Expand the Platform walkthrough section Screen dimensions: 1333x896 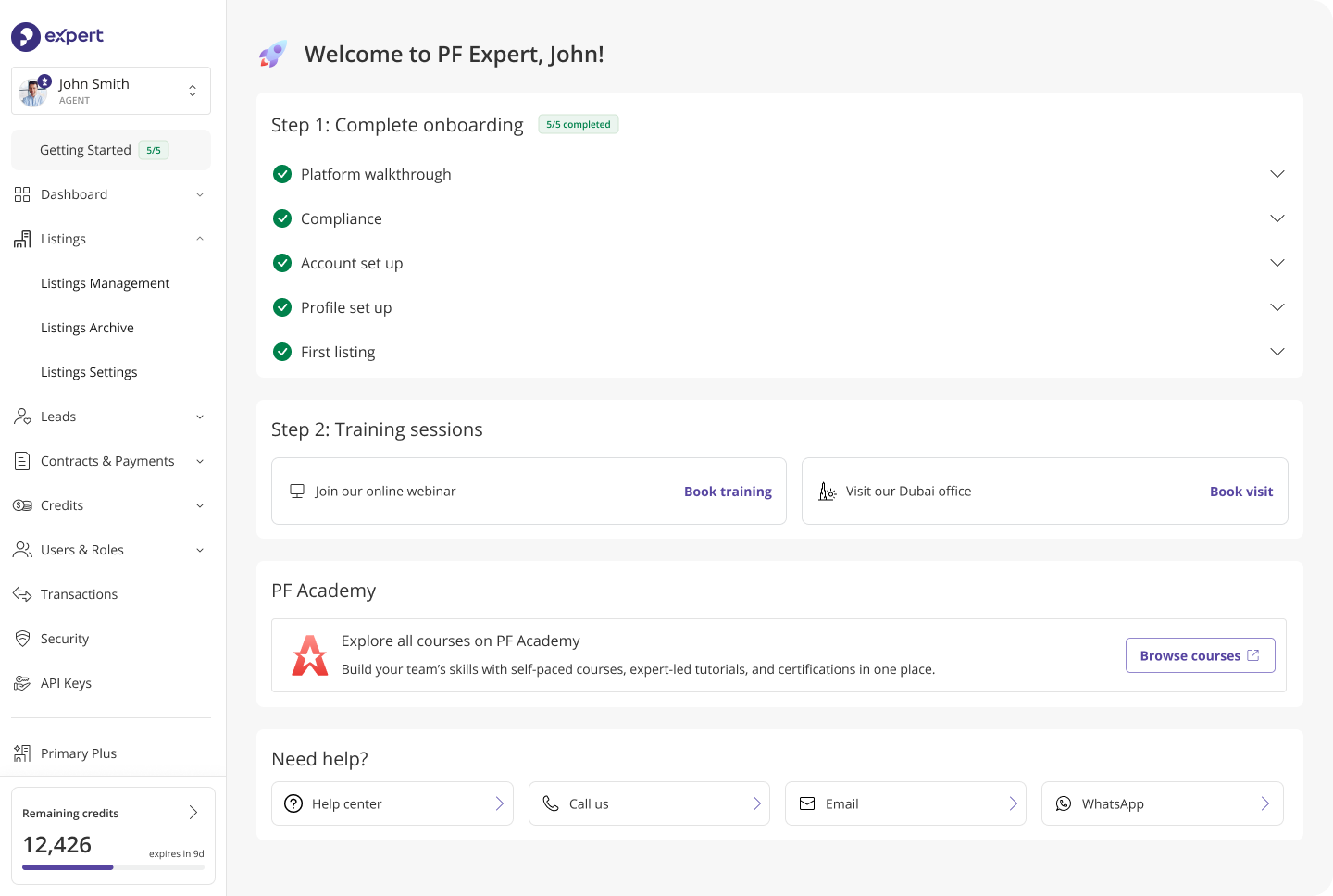point(1277,174)
